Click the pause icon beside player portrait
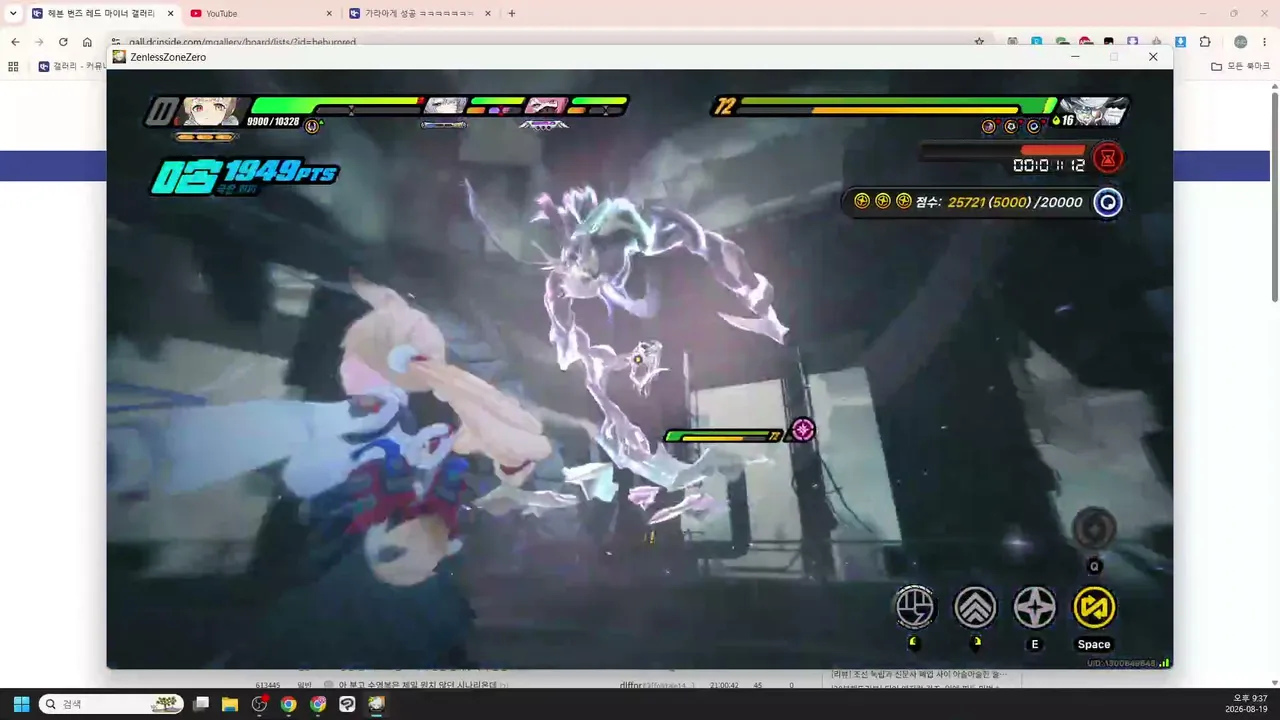 [160, 111]
